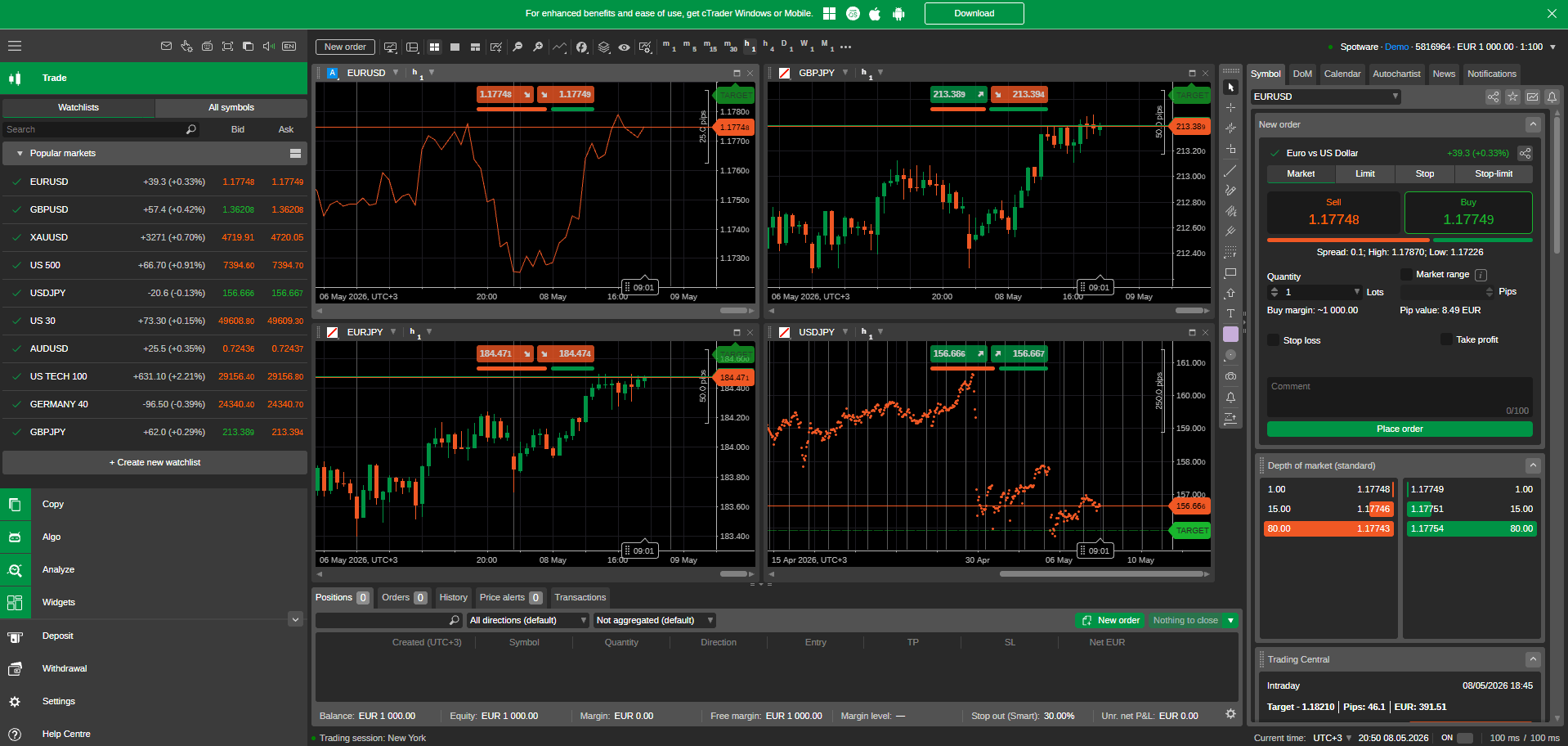Image resolution: width=1568 pixels, height=746 pixels.
Task: Click the zoom out magnifier
Action: tap(517, 47)
